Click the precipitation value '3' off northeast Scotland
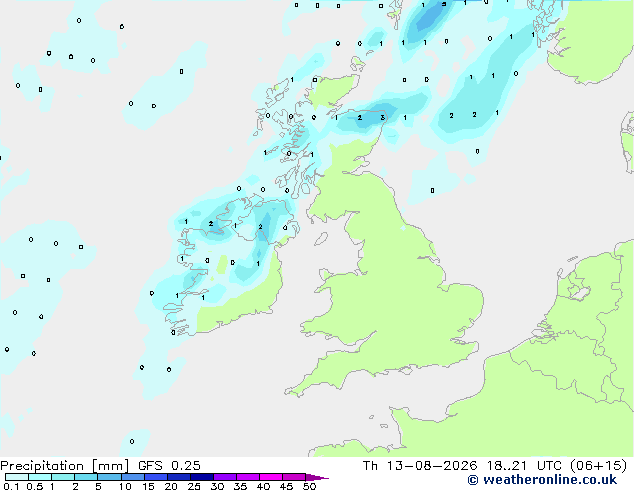Viewport: 634px width, 490px height. point(383,118)
